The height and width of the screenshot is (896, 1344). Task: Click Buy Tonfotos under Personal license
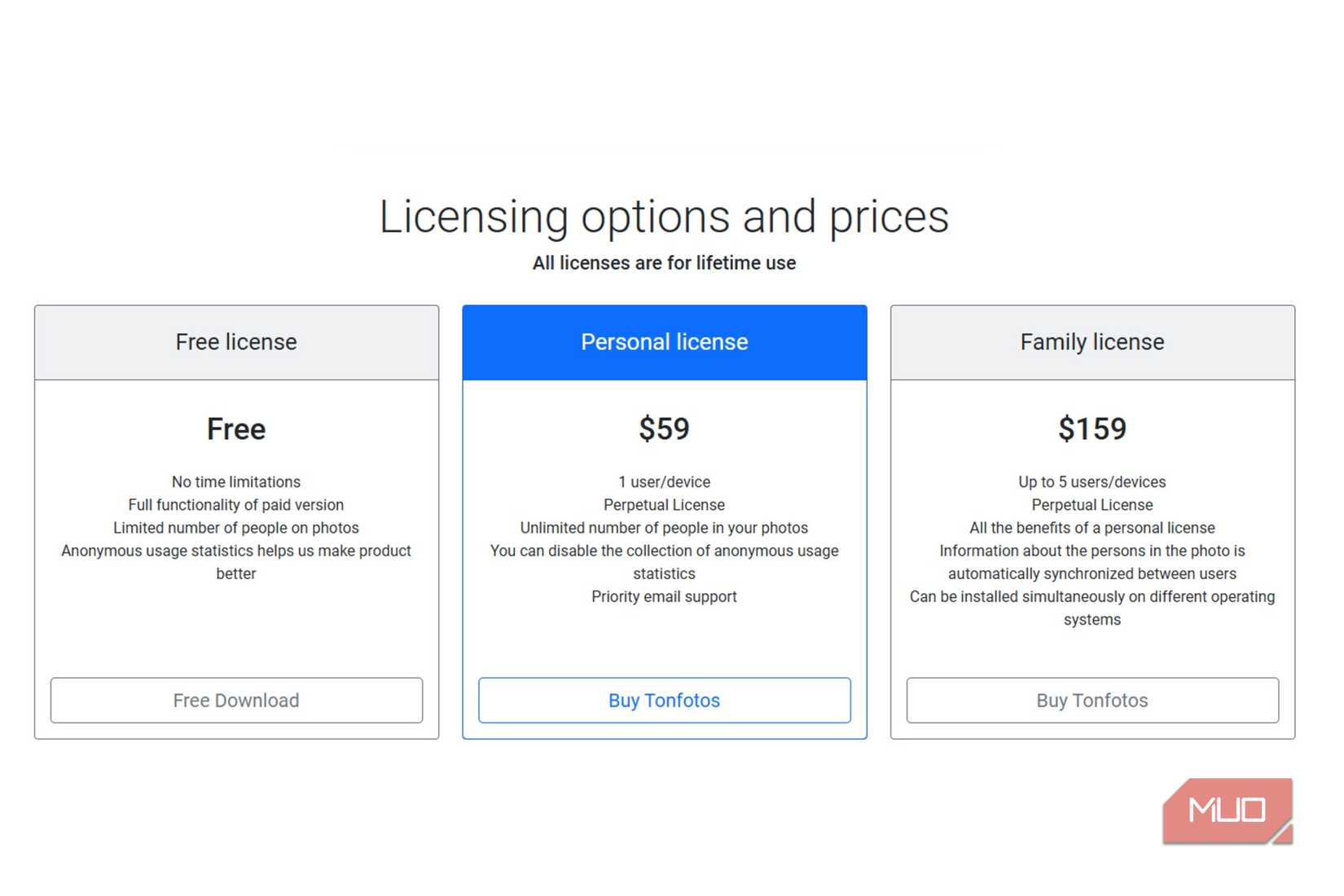[664, 700]
